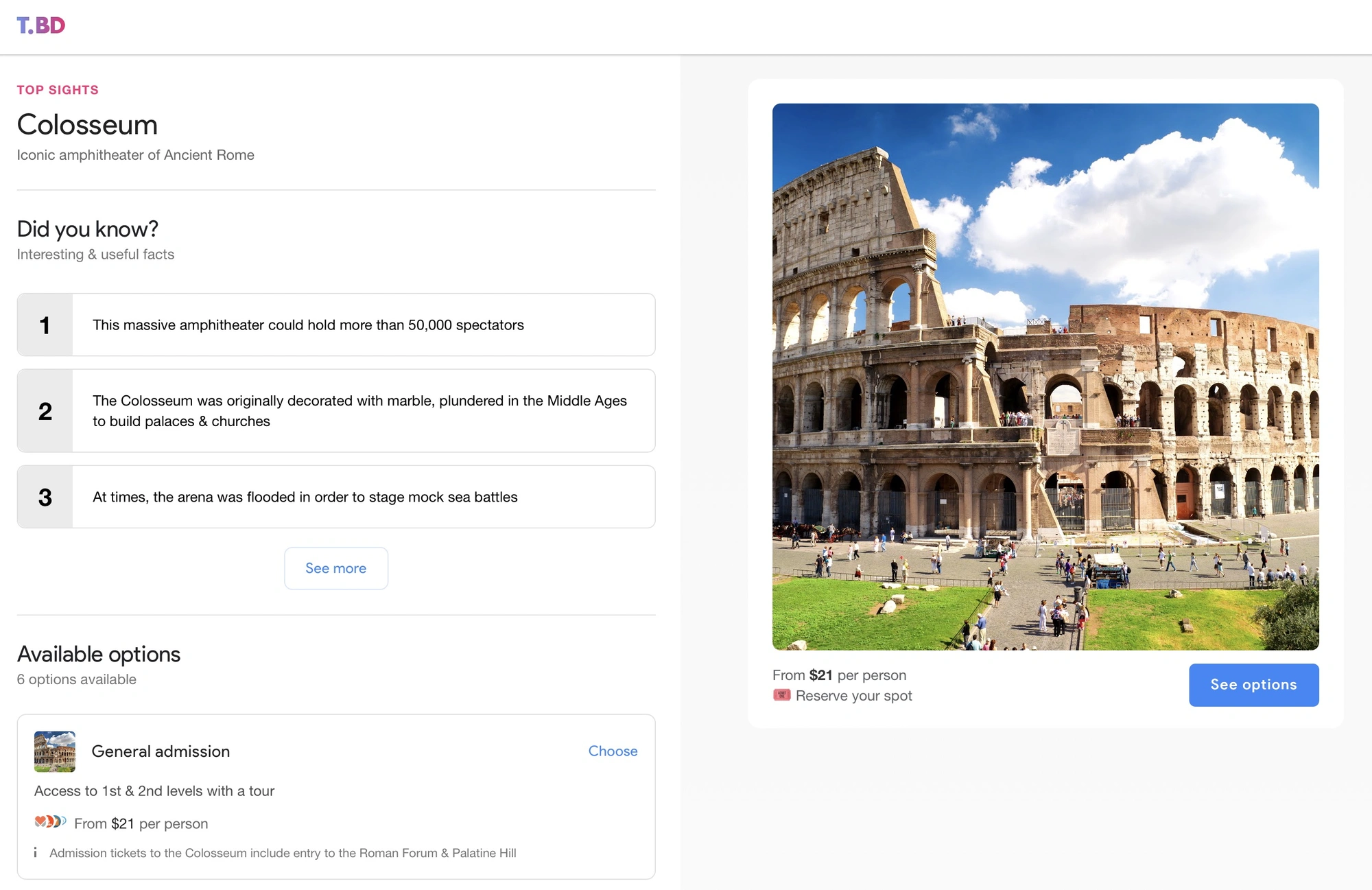Click the Colosseum page heading

point(87,125)
